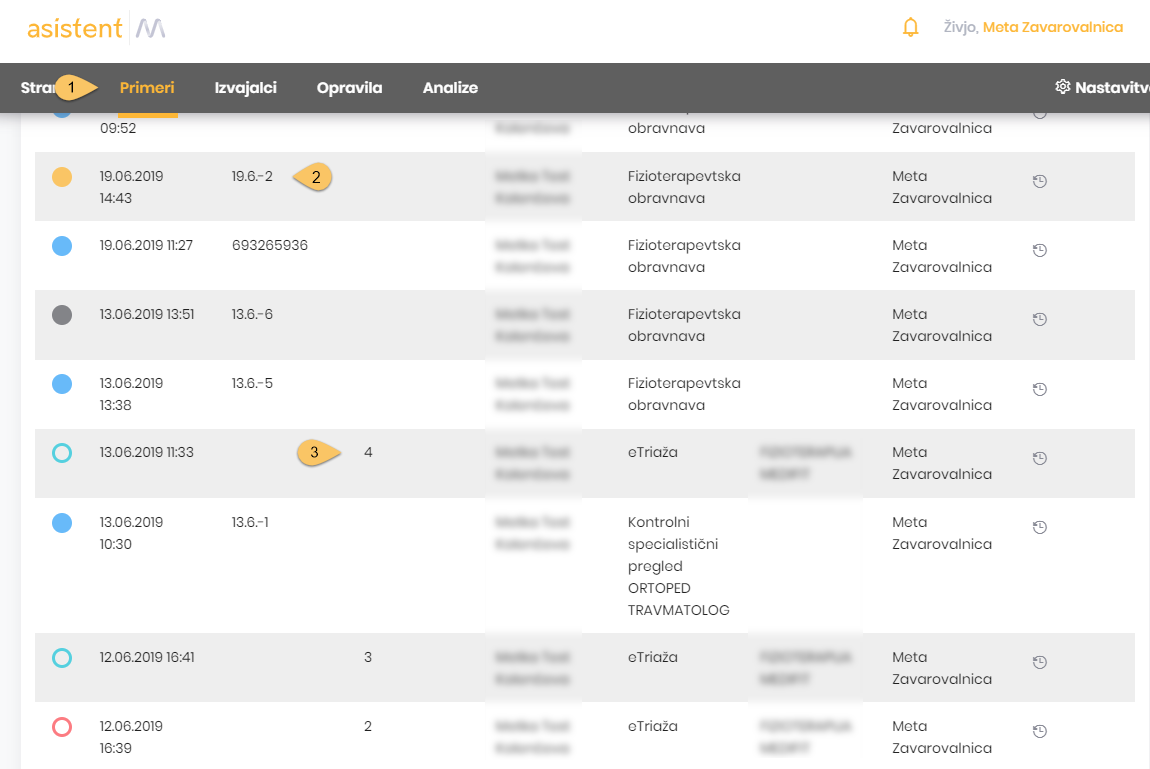The width and height of the screenshot is (1150, 769).
Task: Open history icon for 13.6.-5 row
Action: [x=1039, y=389]
